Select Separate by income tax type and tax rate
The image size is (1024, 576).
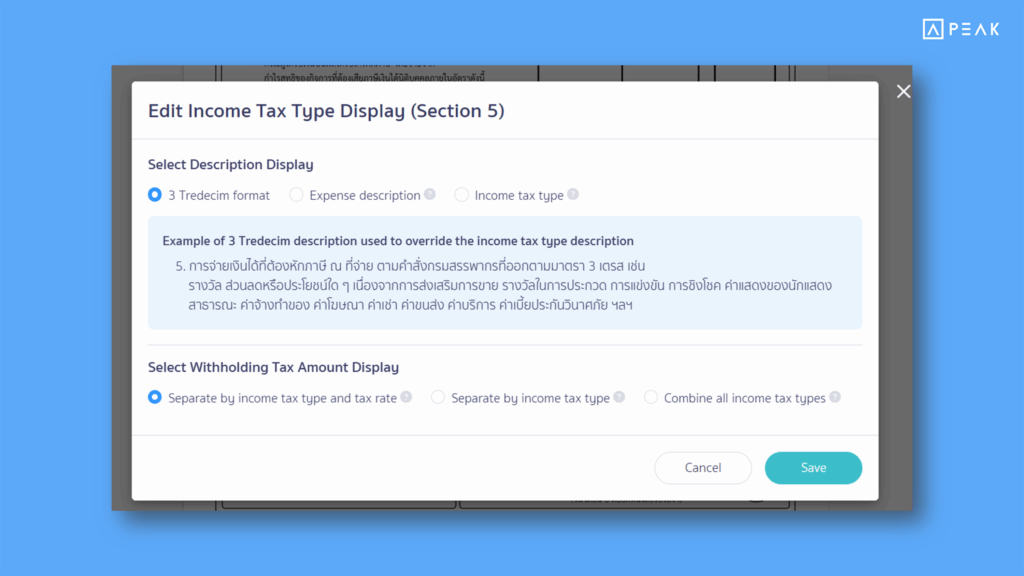(x=155, y=398)
